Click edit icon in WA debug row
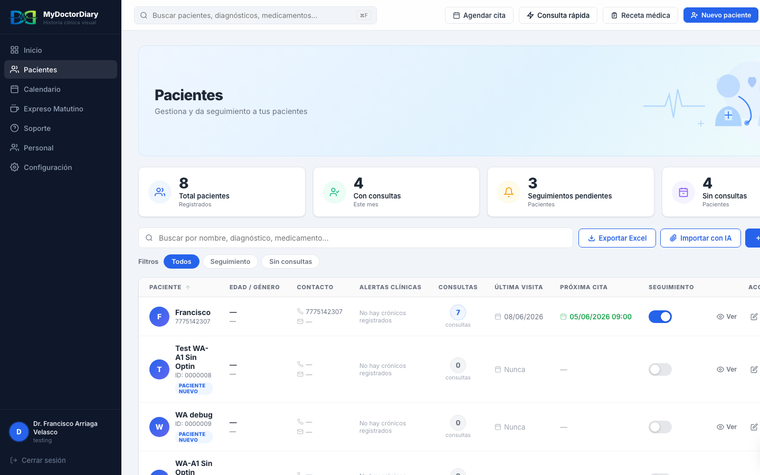This screenshot has height=475, width=760. coord(754,427)
